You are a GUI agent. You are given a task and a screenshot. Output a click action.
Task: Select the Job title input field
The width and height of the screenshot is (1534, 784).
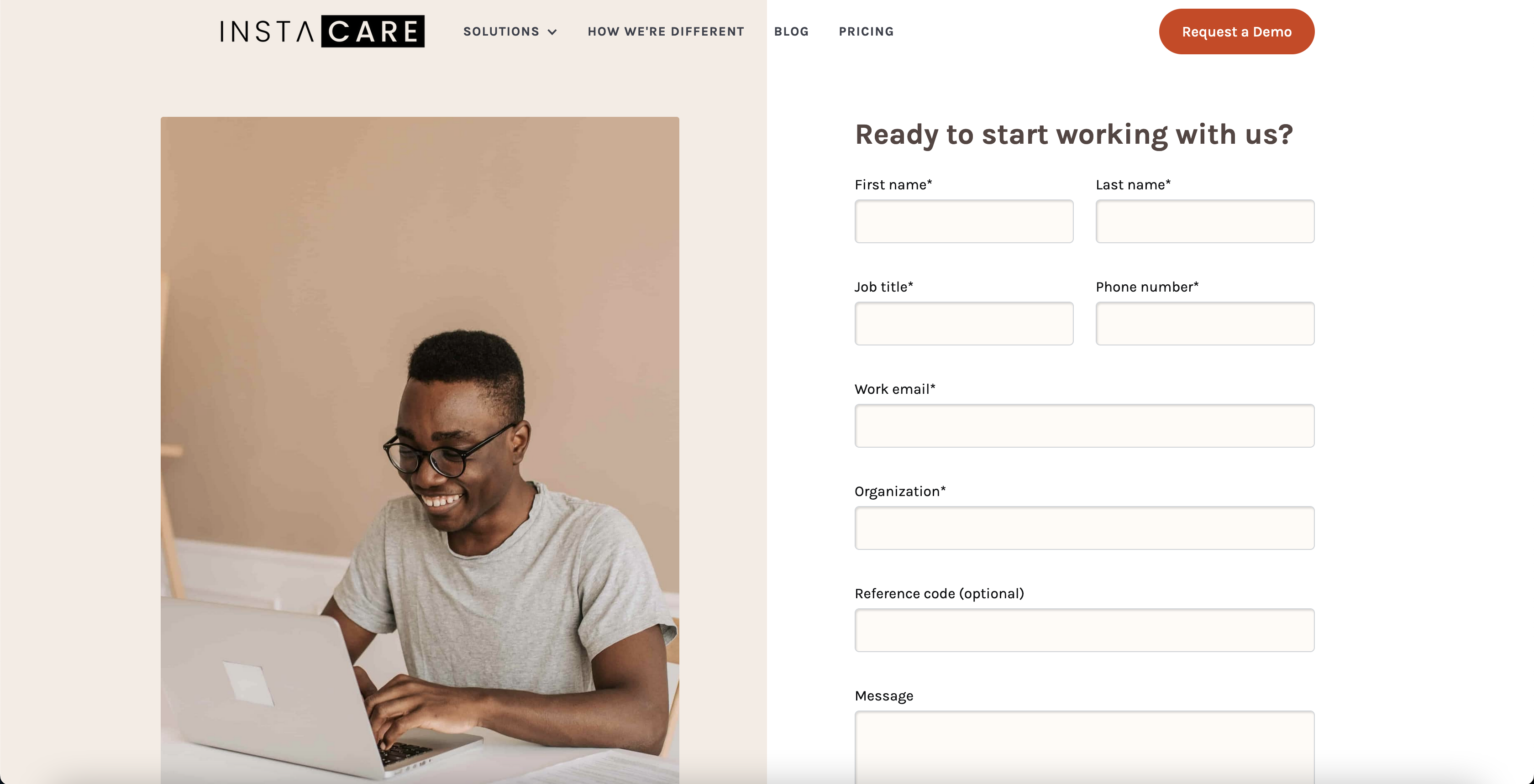point(964,323)
